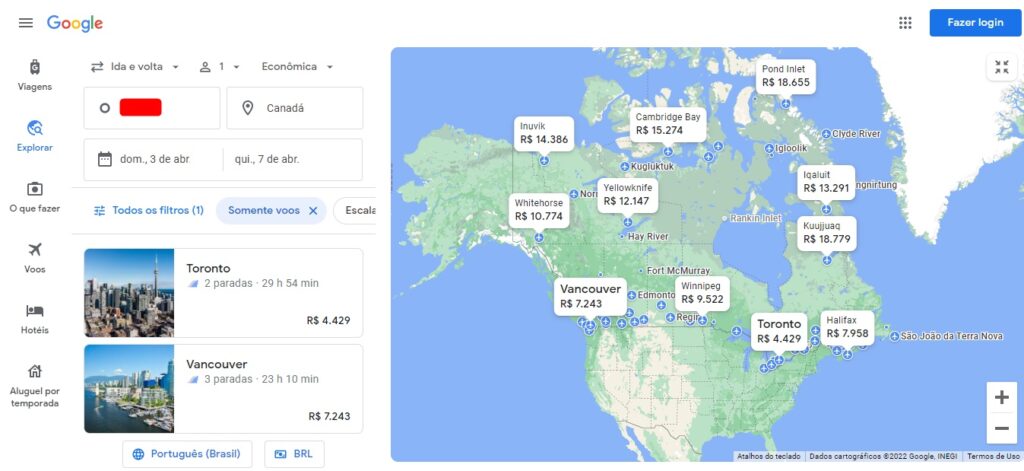1024x471 pixels.
Task: Click the Whitehorse R$ 10.774 marker
Action: pos(539,210)
